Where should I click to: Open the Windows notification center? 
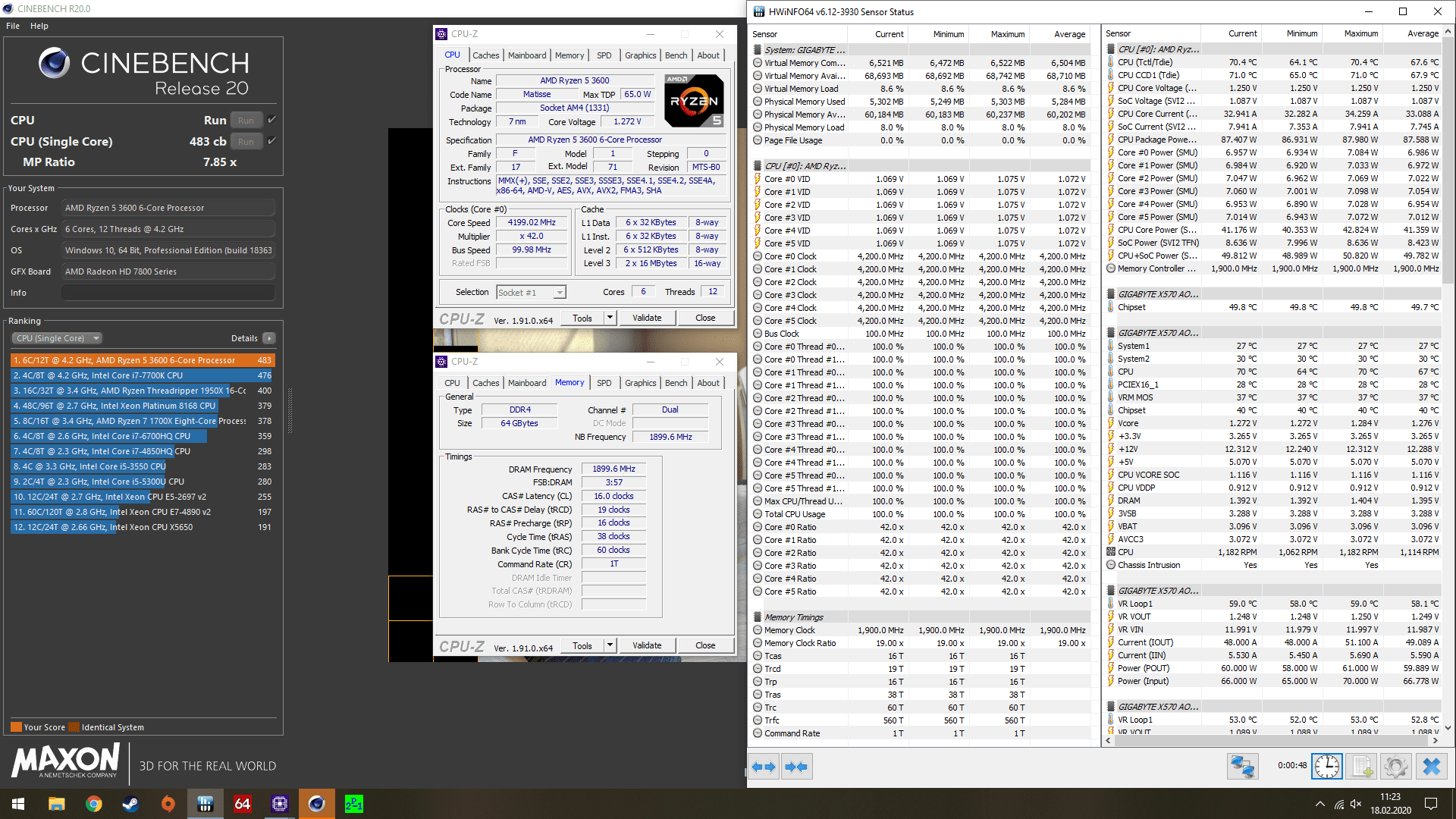tap(1431, 804)
